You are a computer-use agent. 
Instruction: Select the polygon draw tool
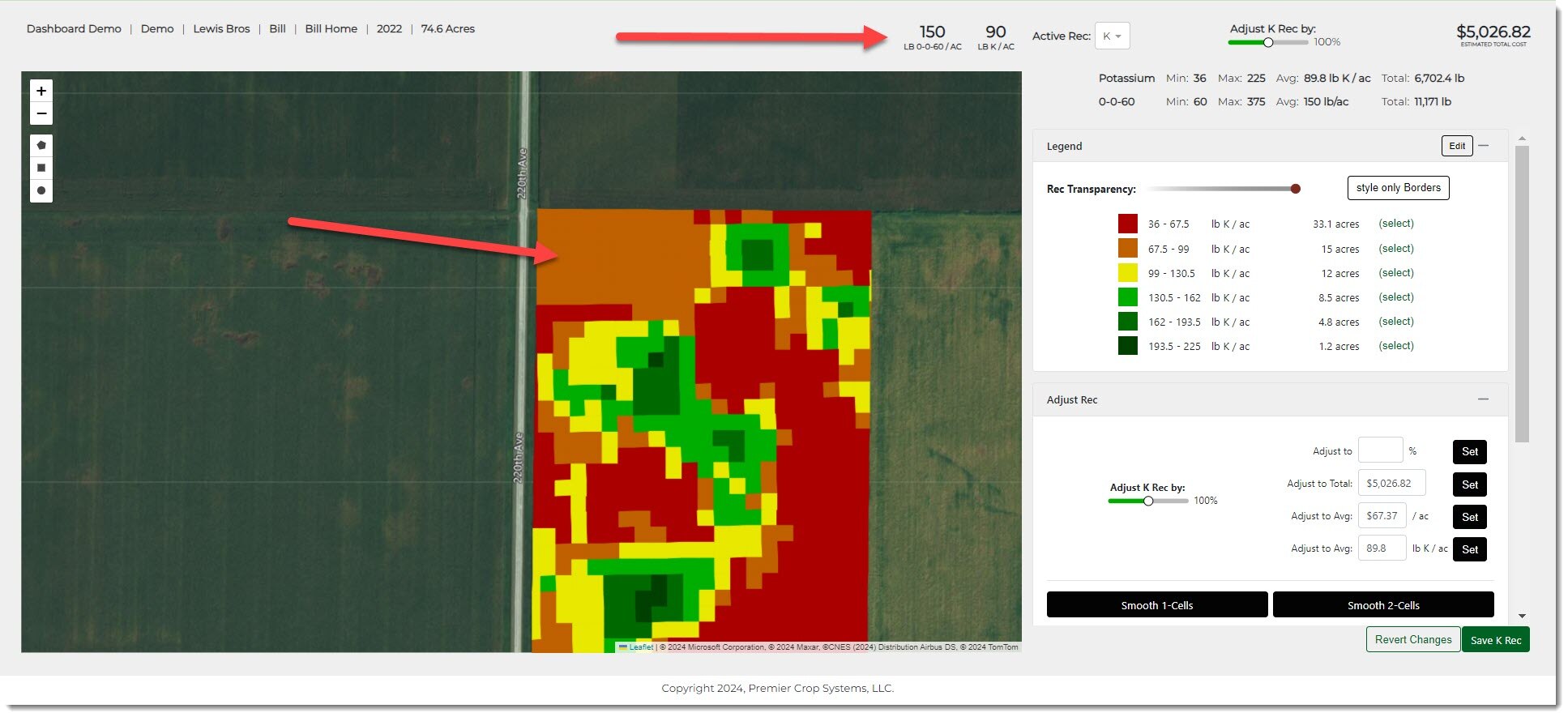41,146
